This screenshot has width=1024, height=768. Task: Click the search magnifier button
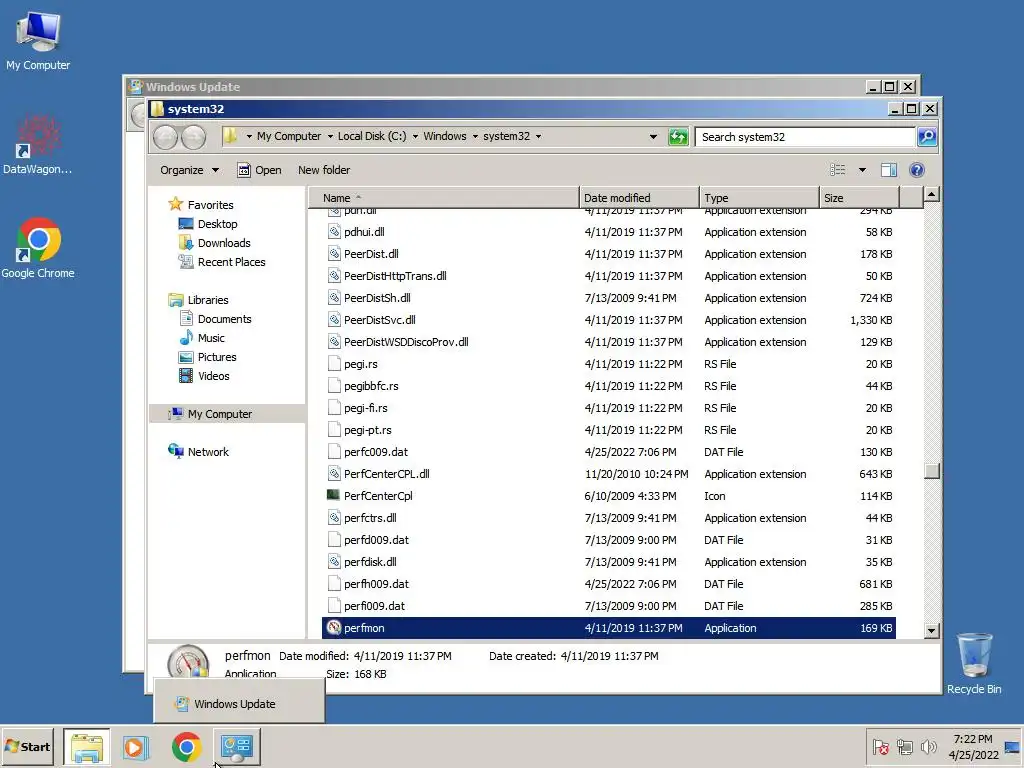coord(927,136)
